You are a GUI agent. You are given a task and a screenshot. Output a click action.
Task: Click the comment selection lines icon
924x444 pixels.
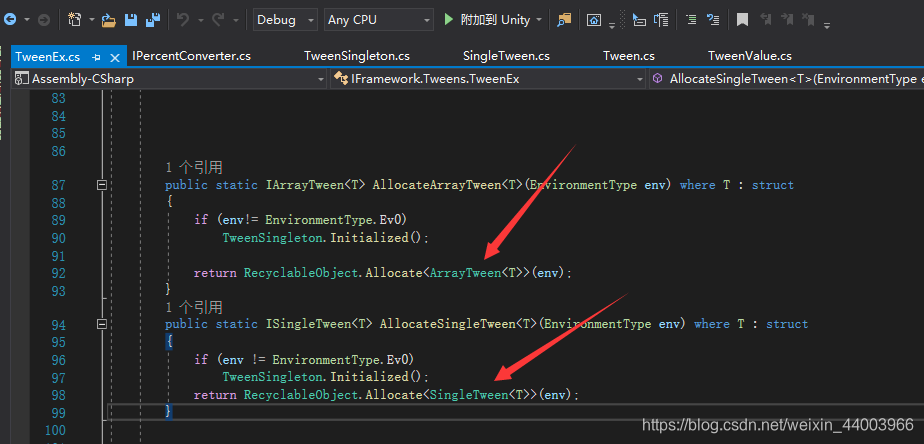tap(713, 20)
